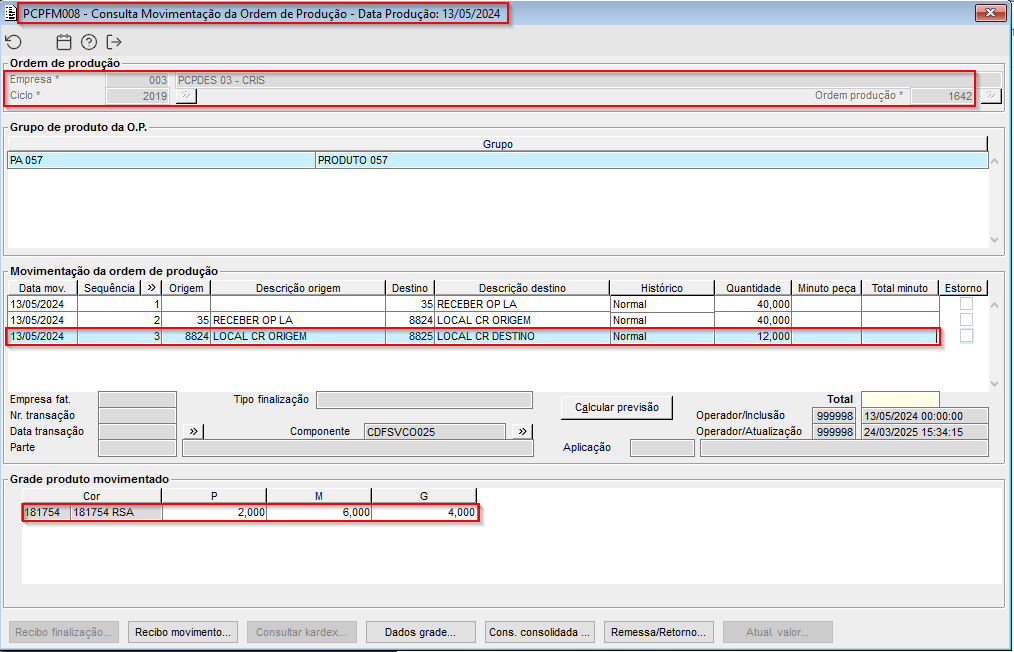Screen dimensions: 1014x652
Task: Select LOCAL CR DESTINO cell in sequence 3
Action: click(x=522, y=336)
